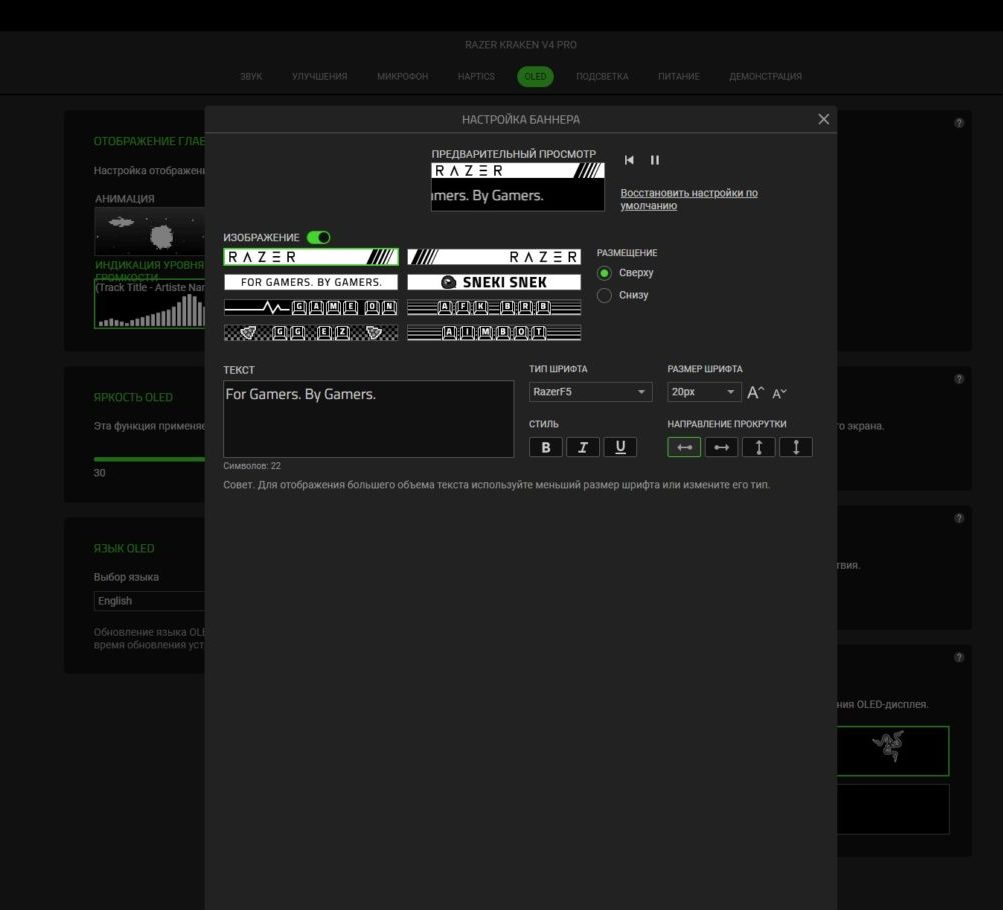
Task: Pick the GAME ON banner image
Action: click(x=311, y=308)
